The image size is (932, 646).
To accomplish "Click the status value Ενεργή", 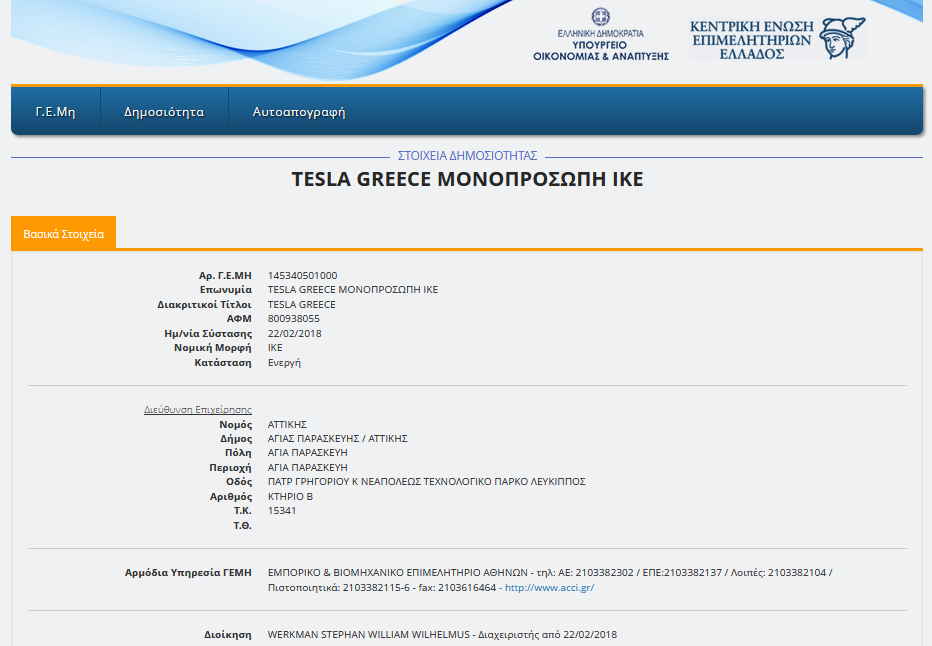I will point(284,363).
